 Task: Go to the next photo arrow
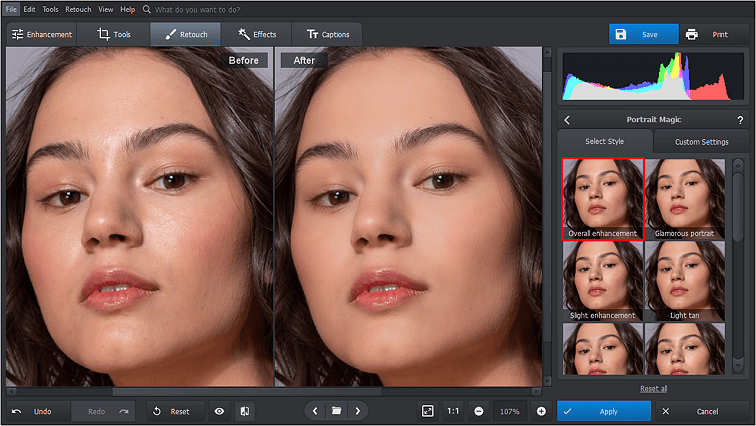358,411
